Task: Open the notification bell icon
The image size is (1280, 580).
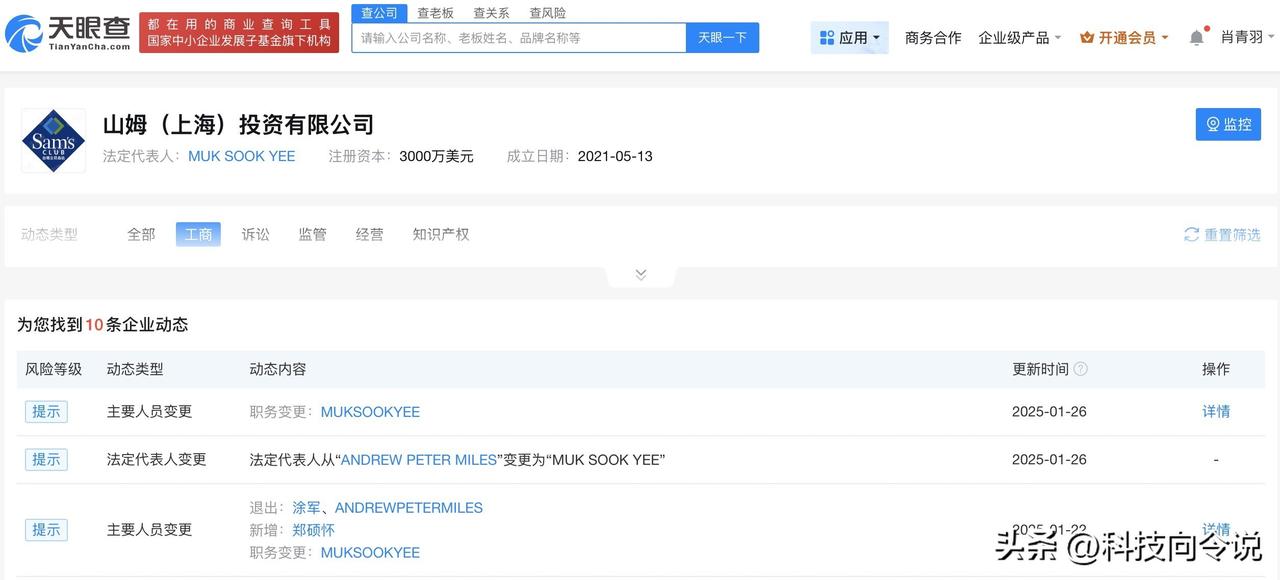Action: 1196,37
